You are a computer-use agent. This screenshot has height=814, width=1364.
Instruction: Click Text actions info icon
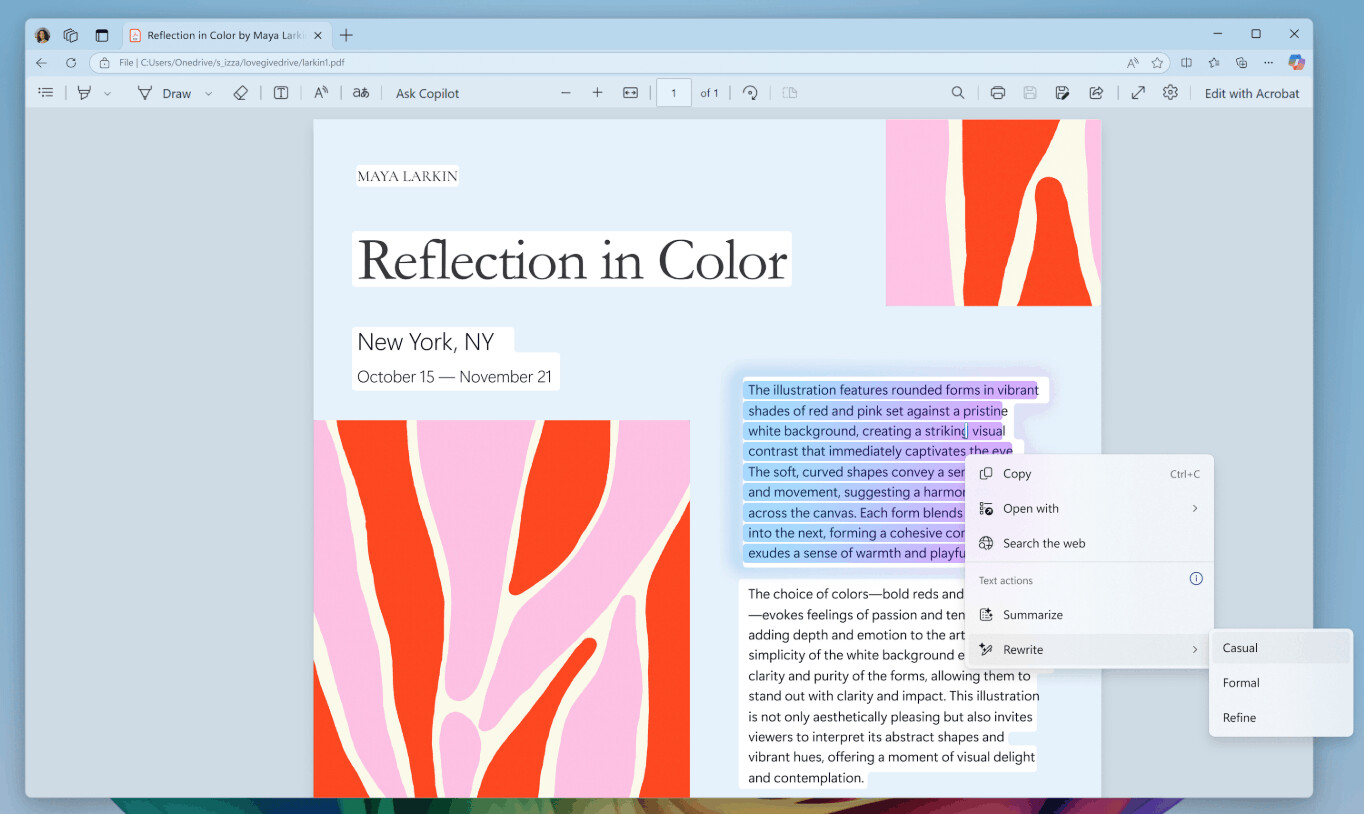[1196, 579]
